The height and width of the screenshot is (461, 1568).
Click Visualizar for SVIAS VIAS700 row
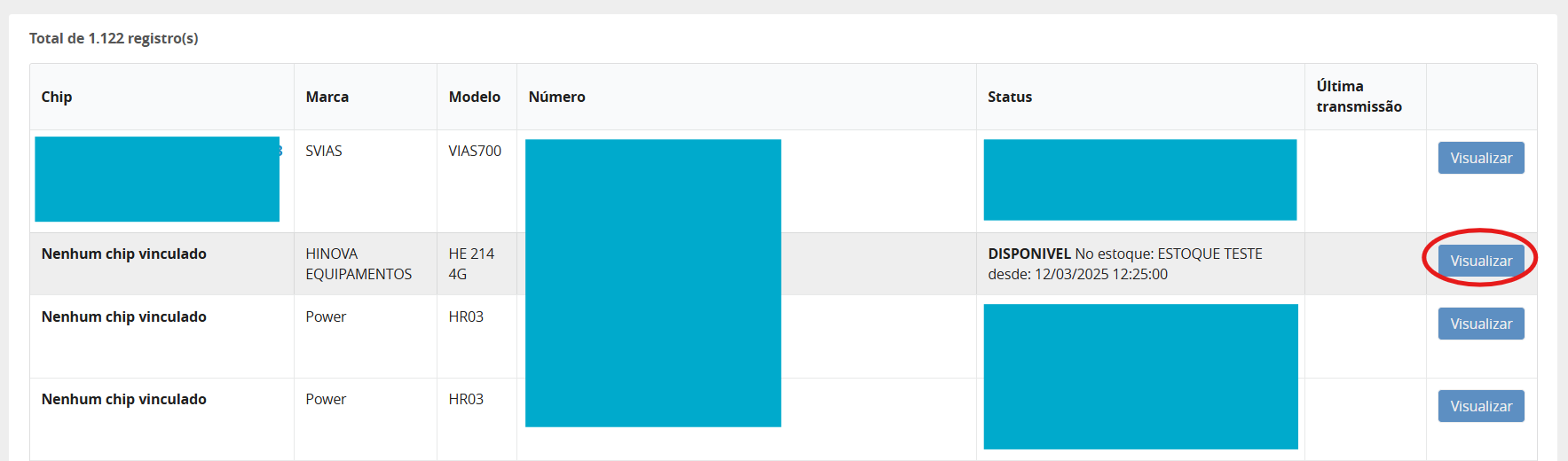[x=1480, y=158]
